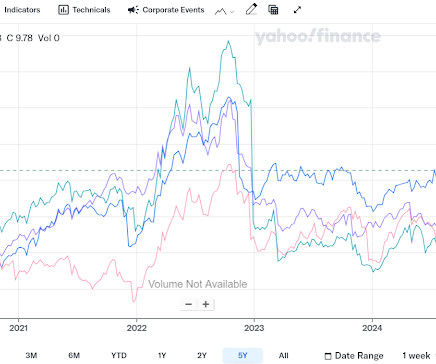The width and height of the screenshot is (436, 364).
Task: Click the Vol 0 readout
Action: click(49, 38)
